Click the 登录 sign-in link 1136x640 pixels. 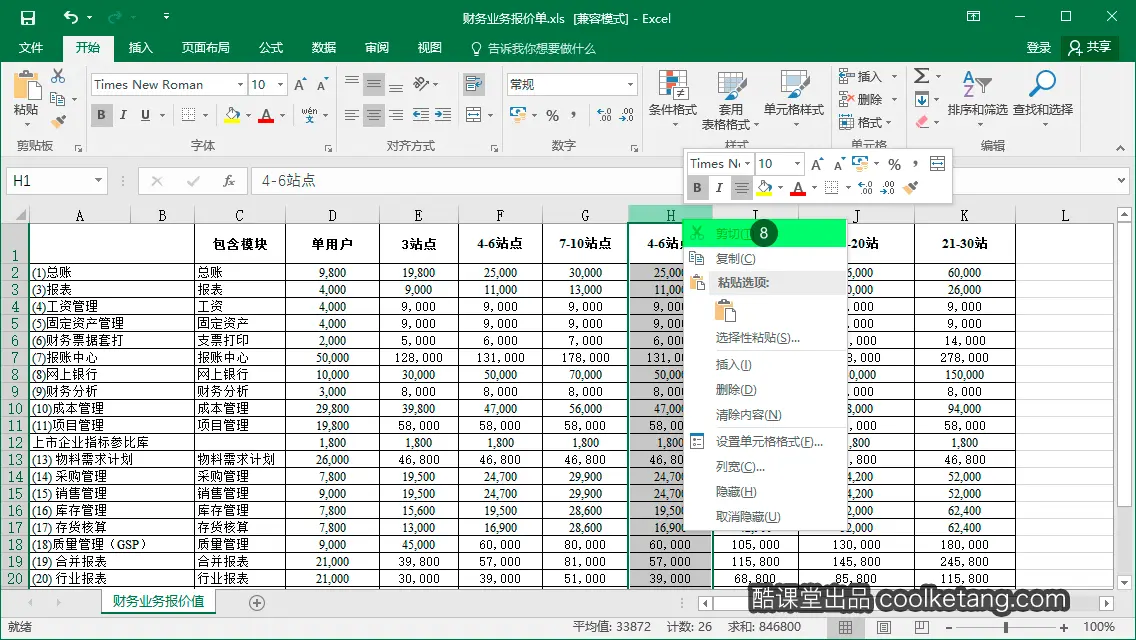coord(1038,48)
